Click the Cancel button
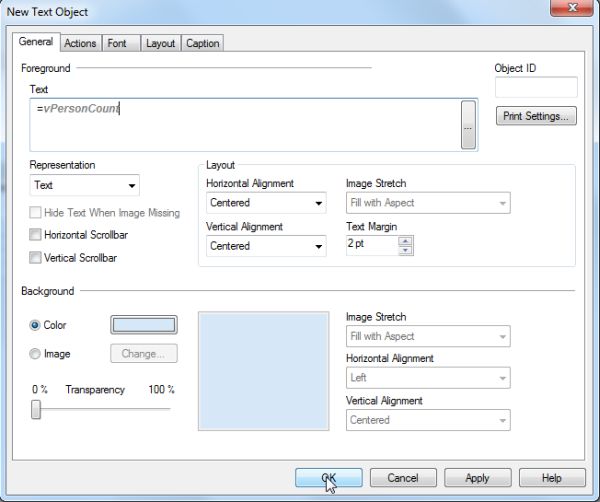The height and width of the screenshot is (502, 600). click(403, 478)
